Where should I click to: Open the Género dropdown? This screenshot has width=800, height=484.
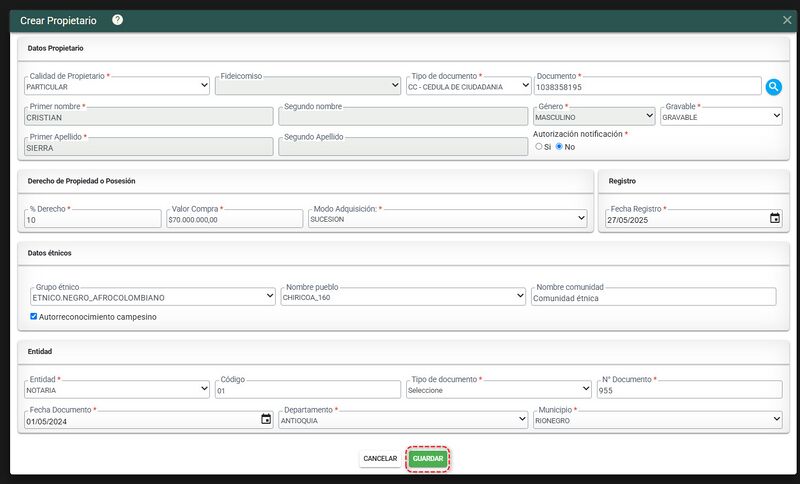coord(594,116)
